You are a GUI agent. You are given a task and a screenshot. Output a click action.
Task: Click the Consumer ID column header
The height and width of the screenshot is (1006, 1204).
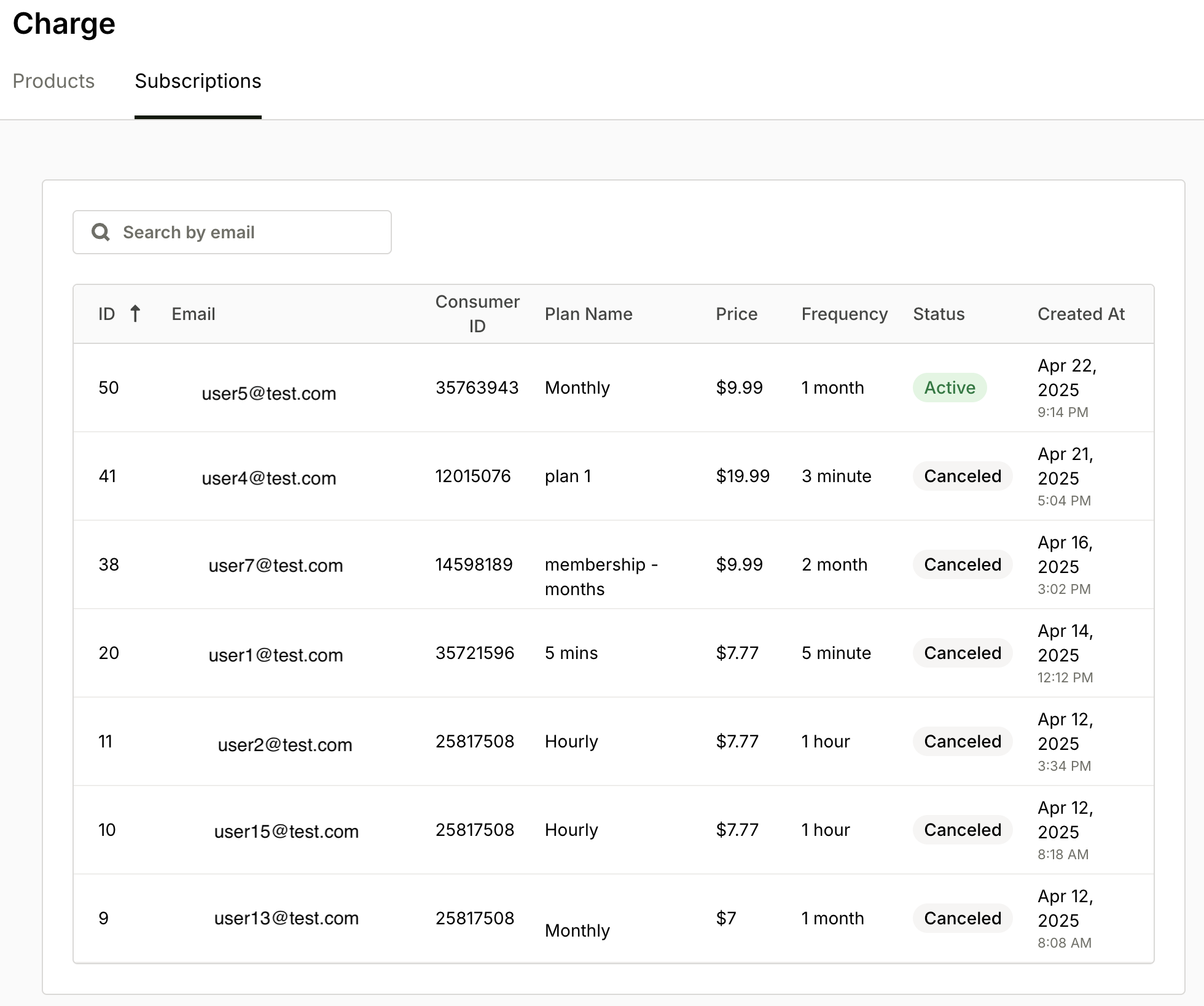pyautogui.click(x=477, y=314)
